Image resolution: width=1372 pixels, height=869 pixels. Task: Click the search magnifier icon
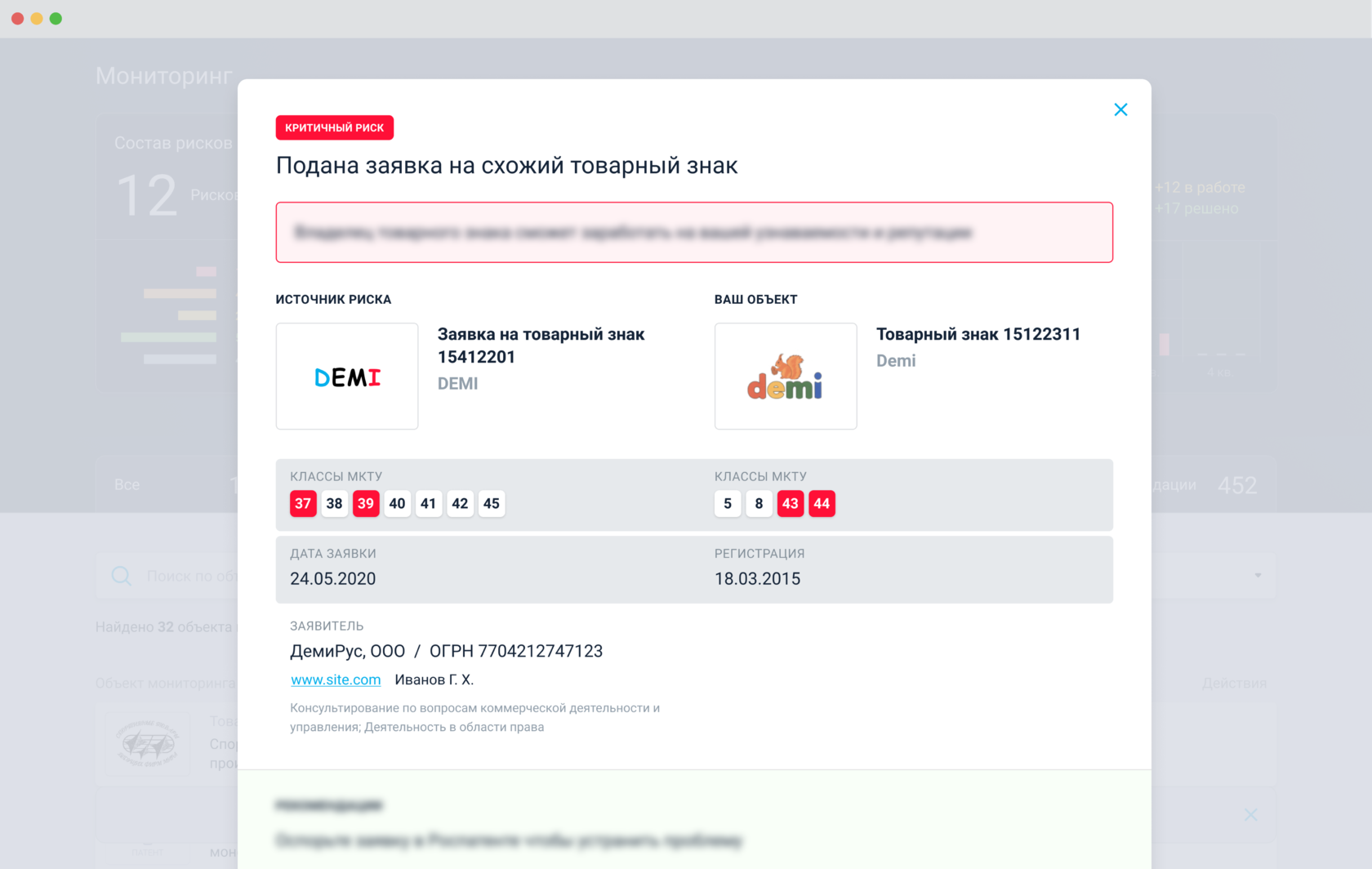pyautogui.click(x=122, y=576)
